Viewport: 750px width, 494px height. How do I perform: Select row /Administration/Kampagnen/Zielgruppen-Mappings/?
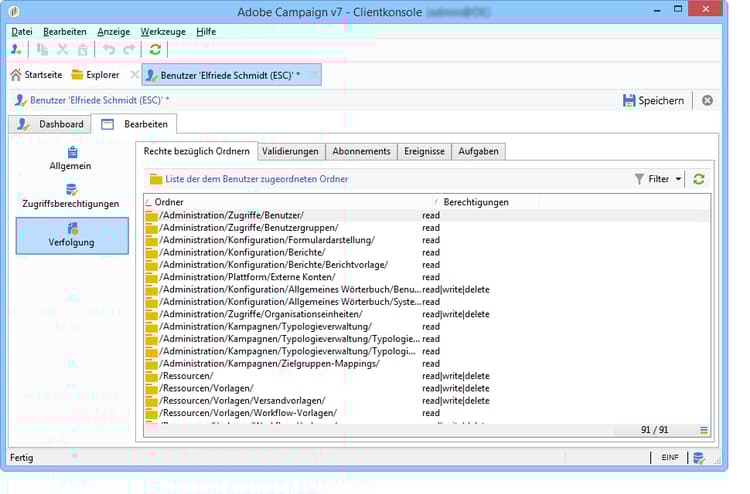tap(426, 364)
